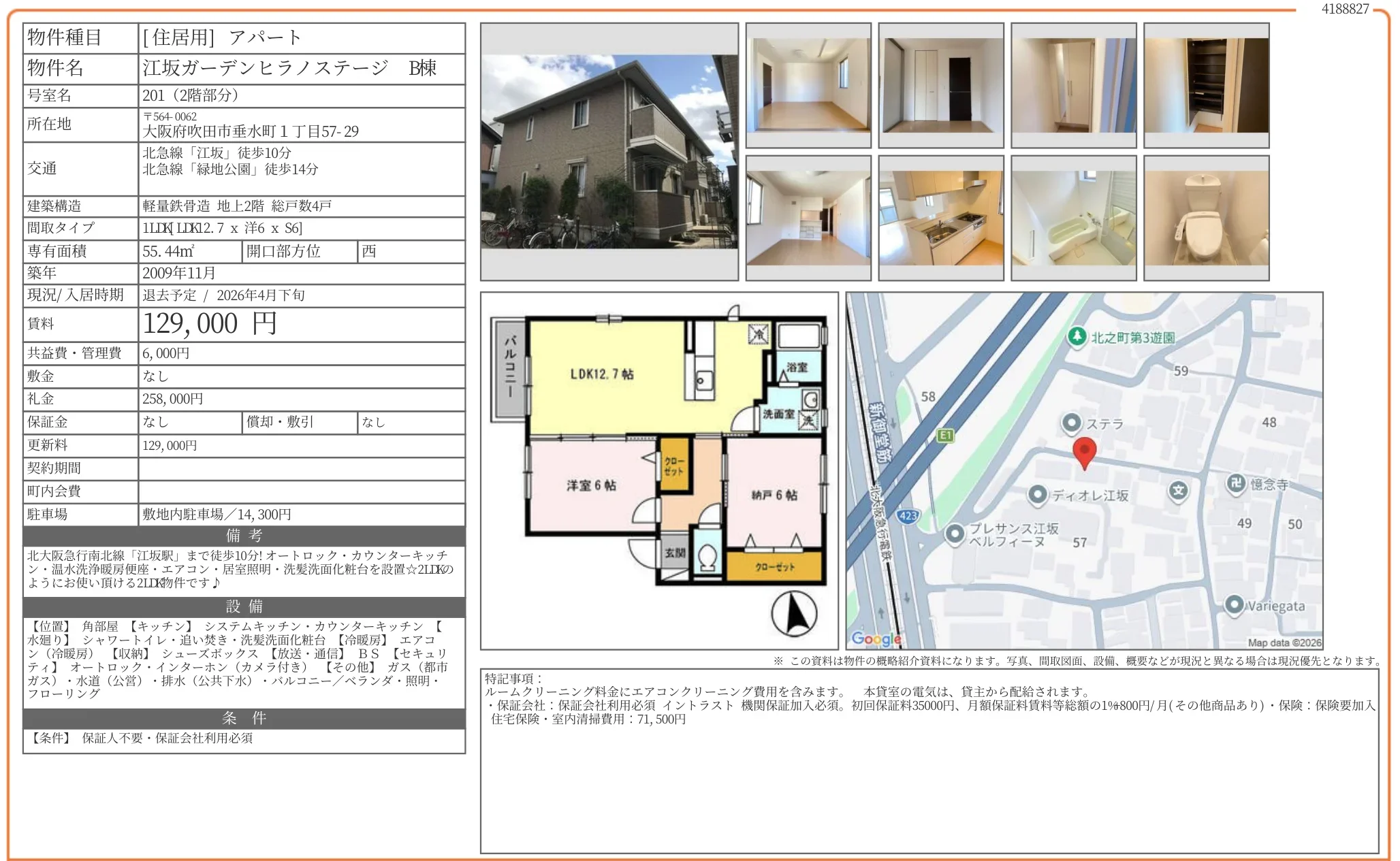The width and height of the screenshot is (1400, 861).
Task: Open the bathtub photo thumbnail
Action: pos(1073,218)
